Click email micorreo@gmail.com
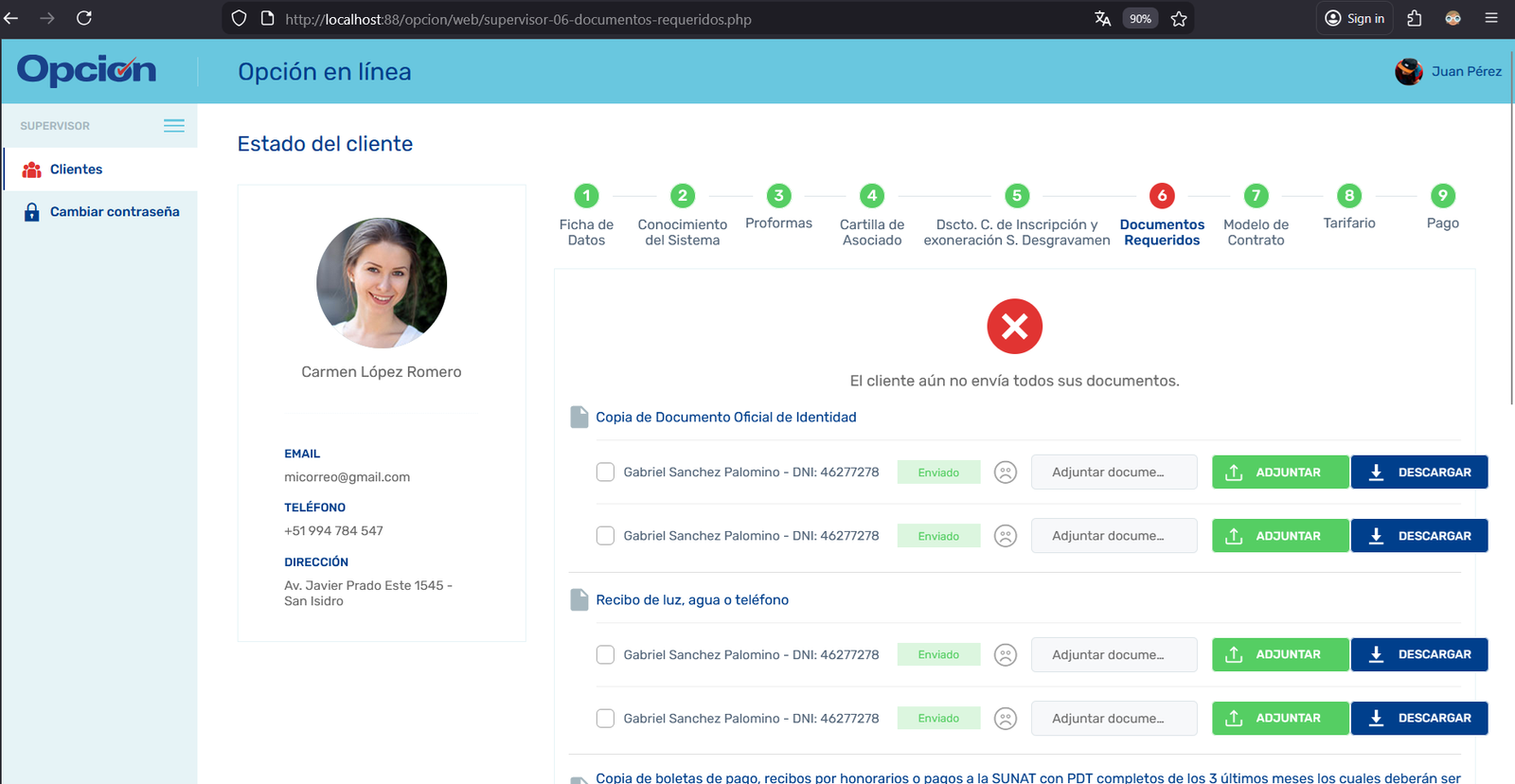 (348, 477)
